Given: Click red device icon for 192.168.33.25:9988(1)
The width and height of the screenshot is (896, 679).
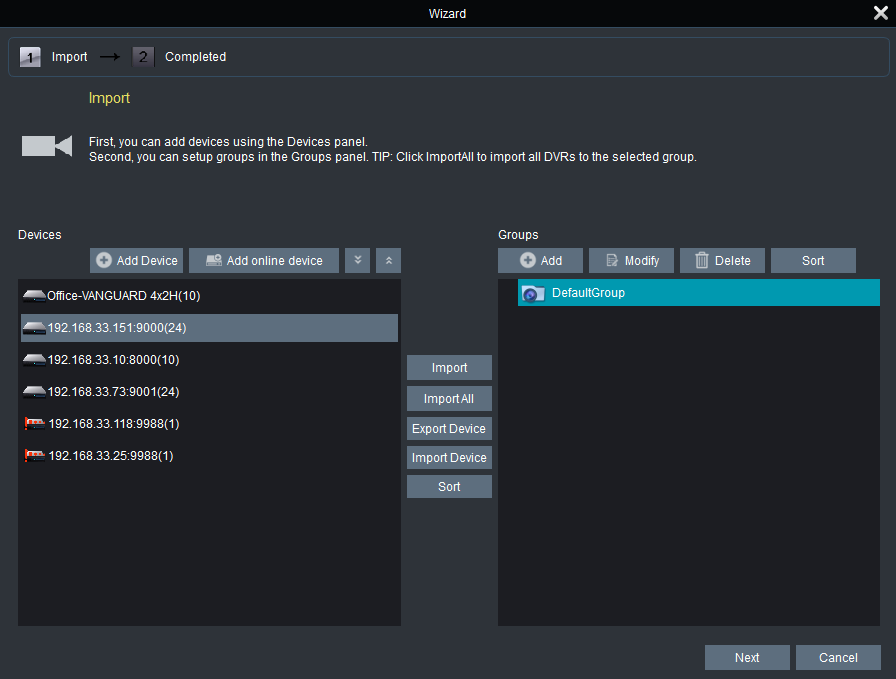Looking at the screenshot, I should coord(34,456).
